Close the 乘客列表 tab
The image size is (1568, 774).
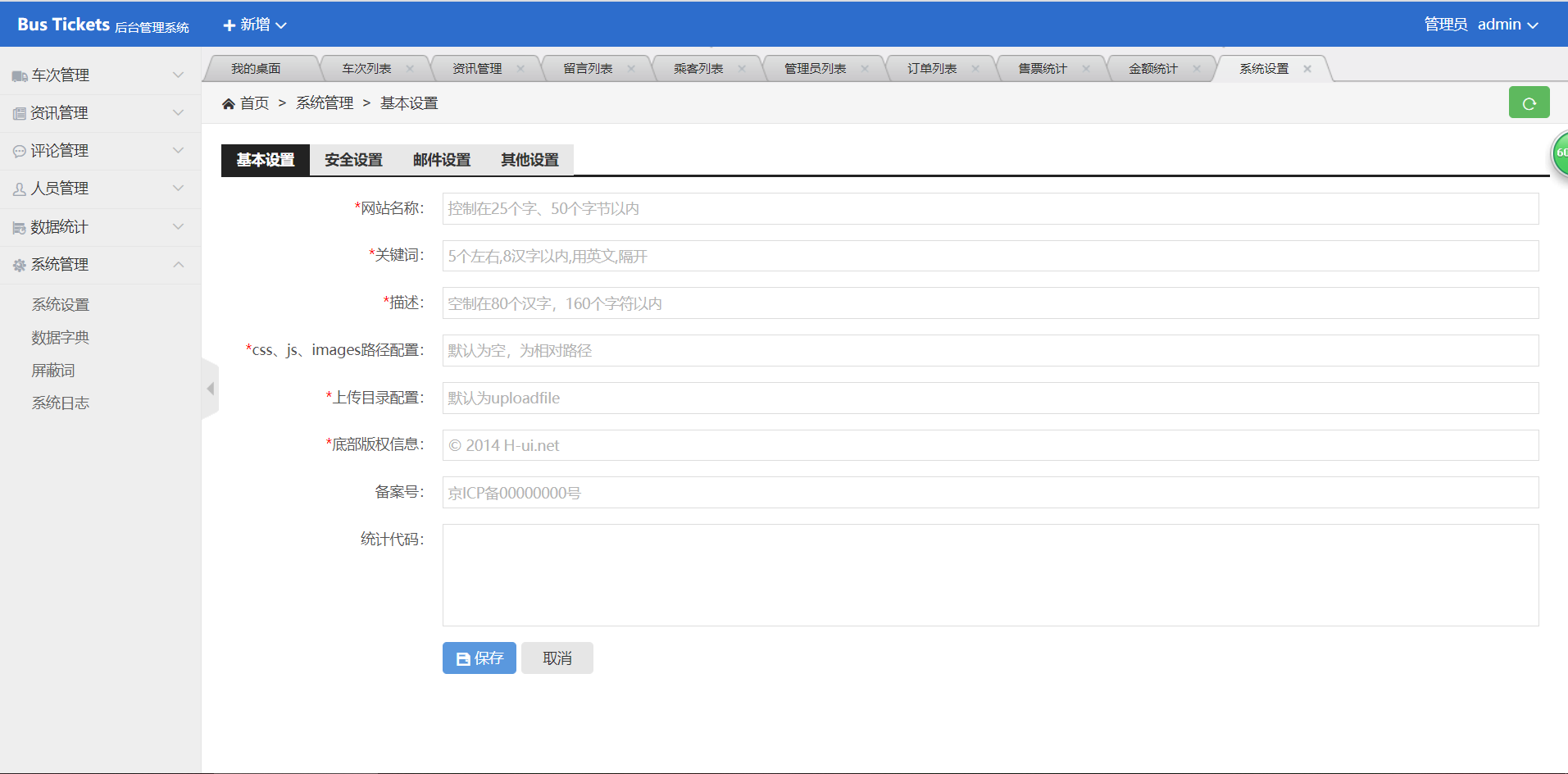(742, 69)
